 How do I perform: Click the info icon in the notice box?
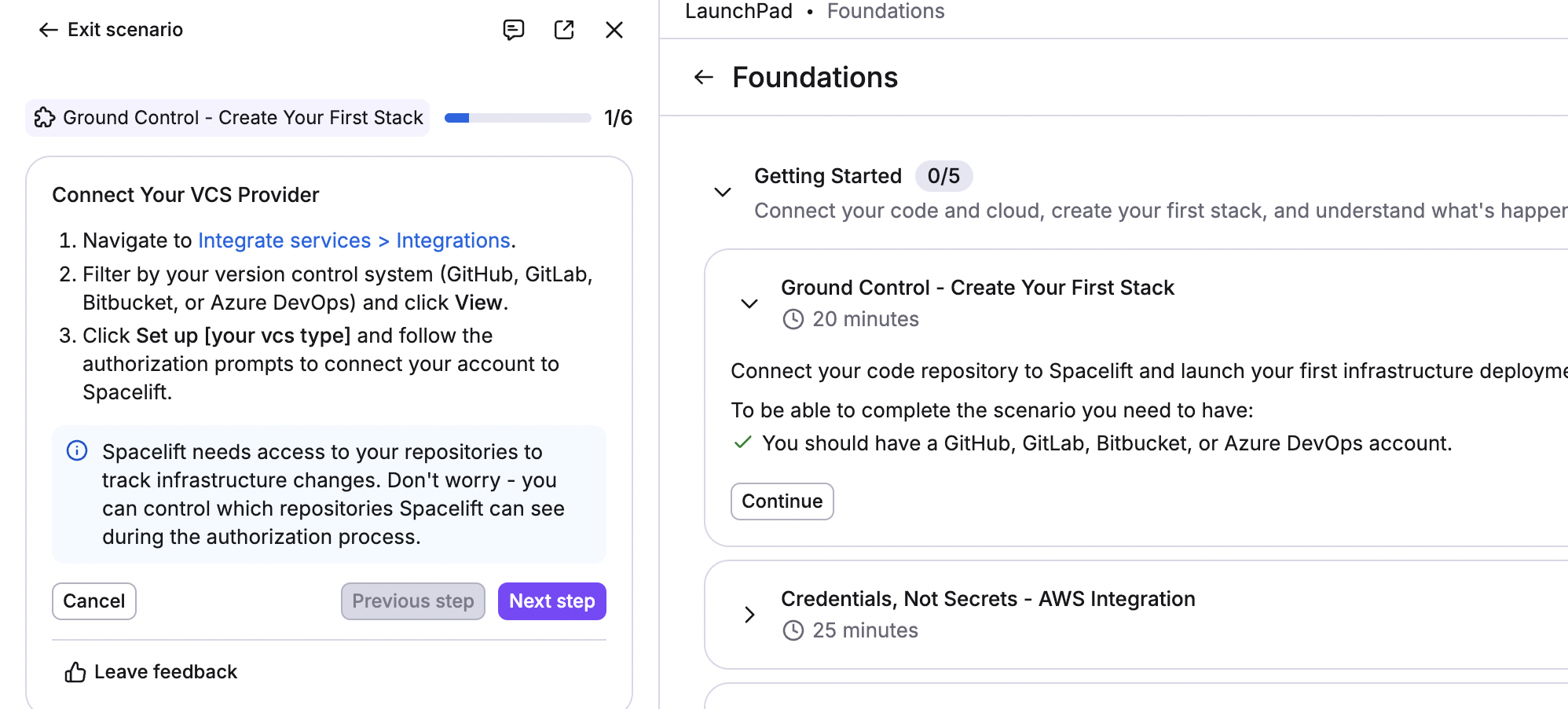(77, 451)
